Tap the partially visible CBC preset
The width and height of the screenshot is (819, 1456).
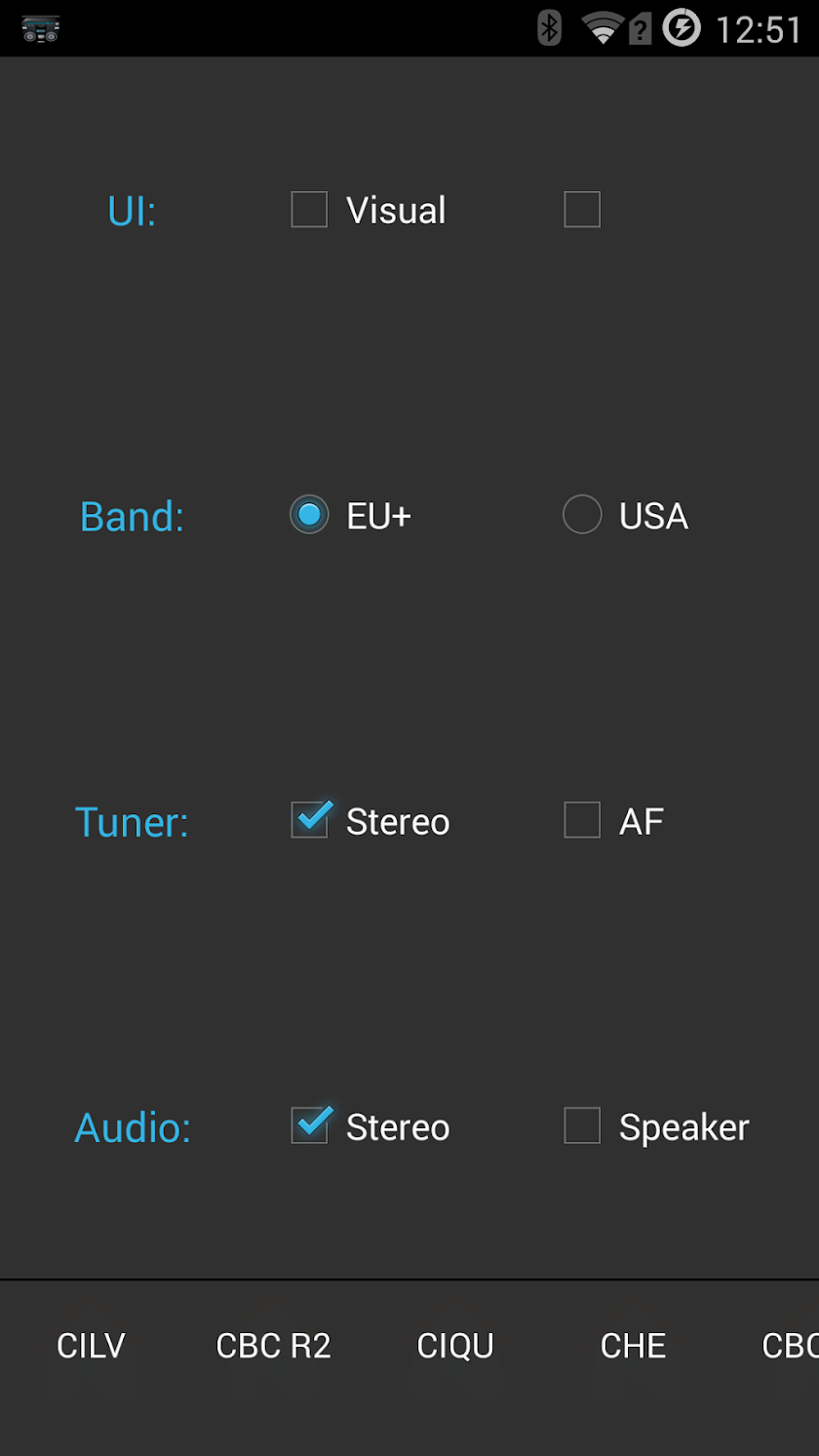(790, 1346)
